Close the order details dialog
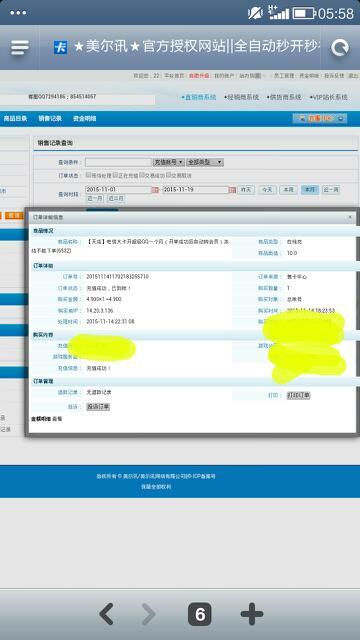The width and height of the screenshot is (360, 640). (350, 217)
